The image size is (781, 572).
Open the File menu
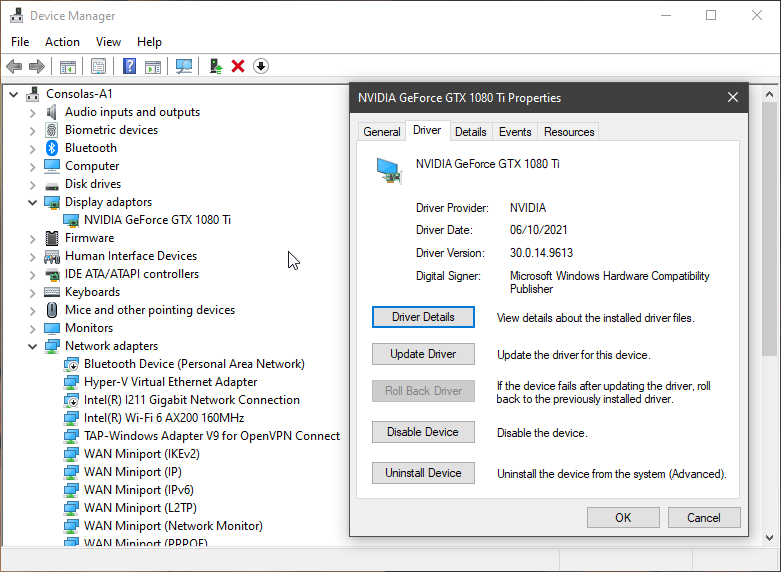pos(20,42)
